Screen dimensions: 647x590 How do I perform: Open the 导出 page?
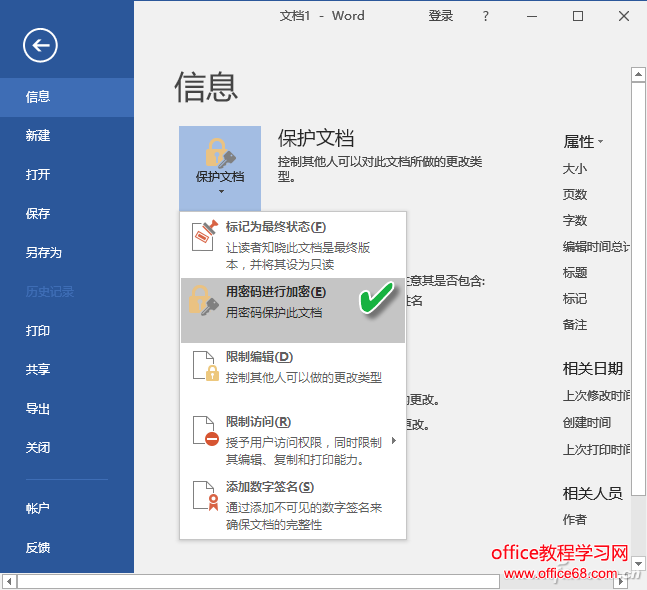(x=67, y=408)
